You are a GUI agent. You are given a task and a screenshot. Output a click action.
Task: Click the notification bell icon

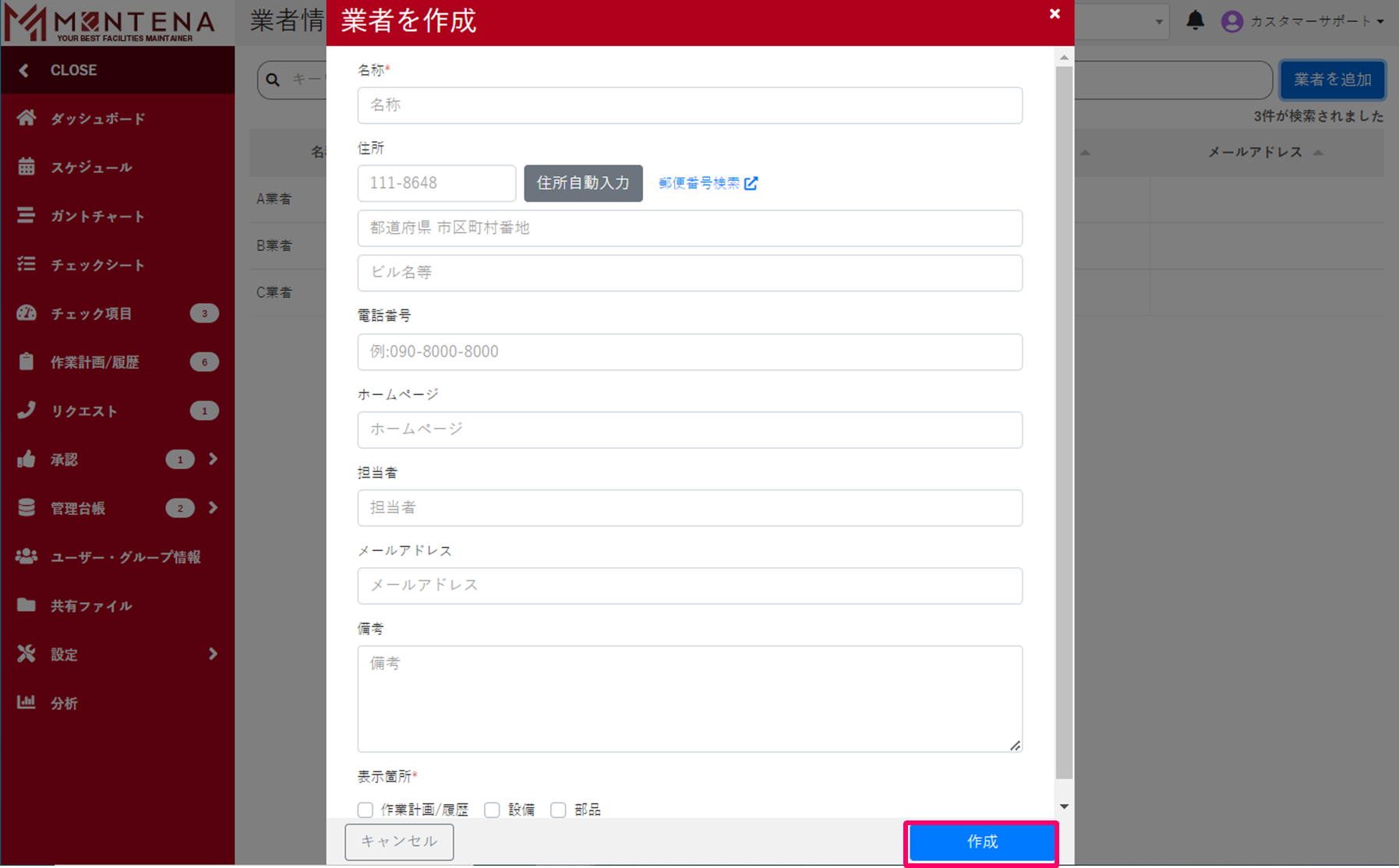point(1195,21)
